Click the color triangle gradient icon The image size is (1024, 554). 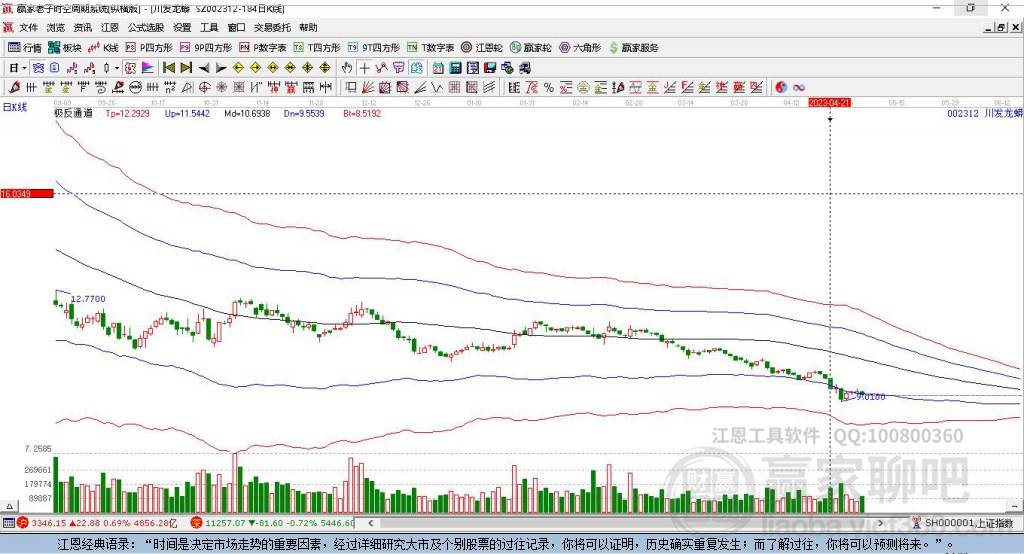(148, 68)
